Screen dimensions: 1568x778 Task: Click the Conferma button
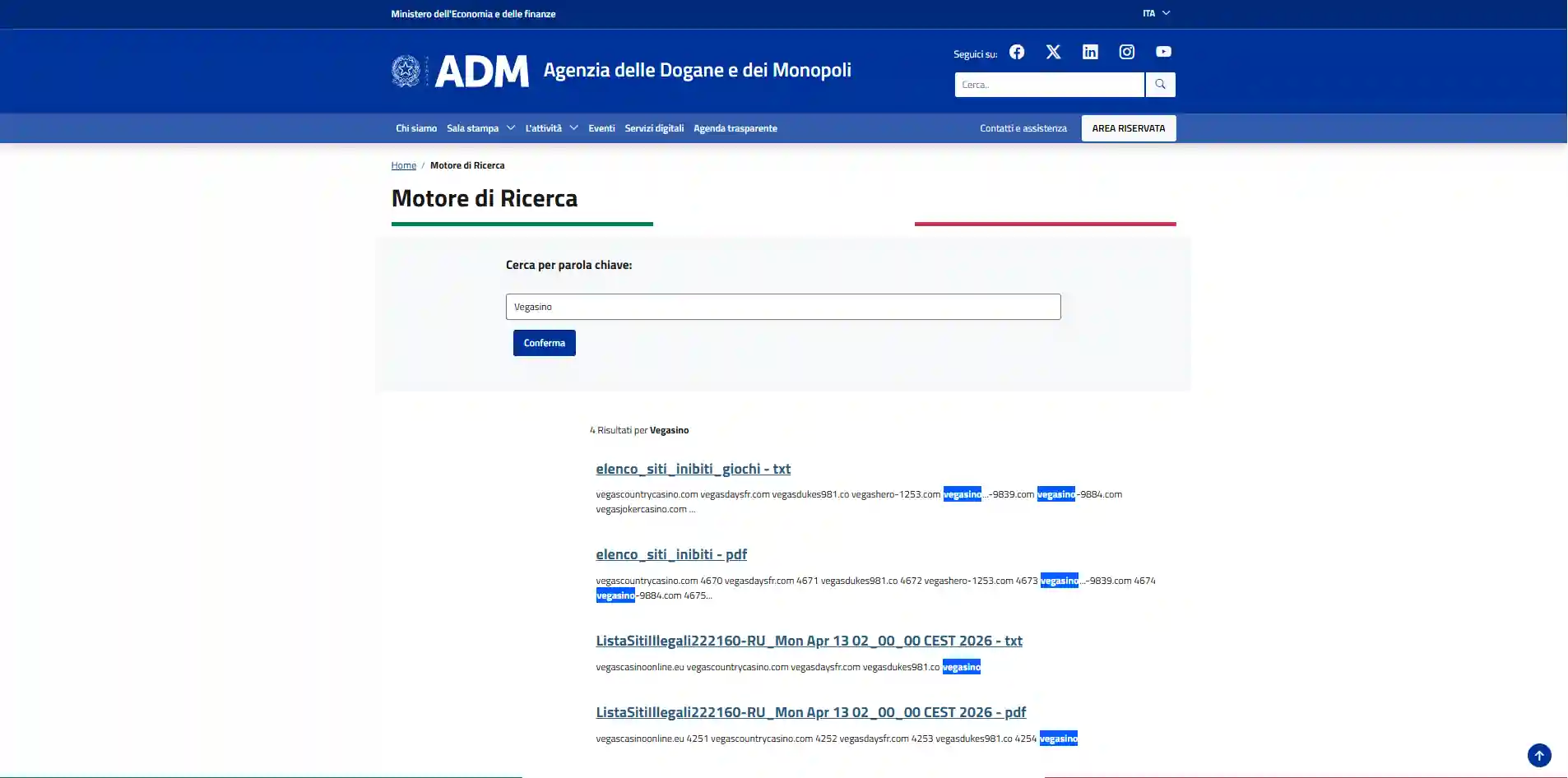tap(545, 343)
